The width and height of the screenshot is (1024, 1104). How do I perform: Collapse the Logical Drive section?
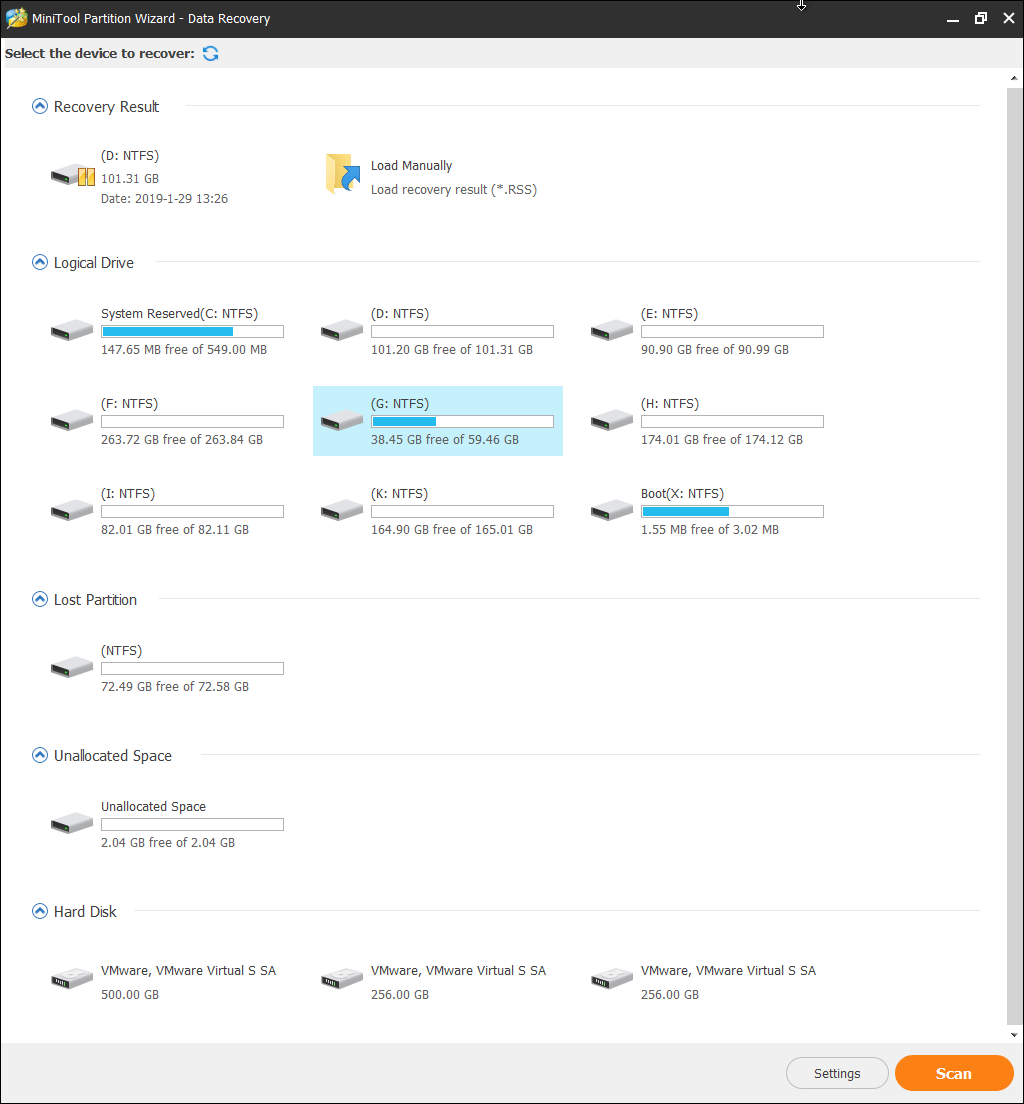40,263
